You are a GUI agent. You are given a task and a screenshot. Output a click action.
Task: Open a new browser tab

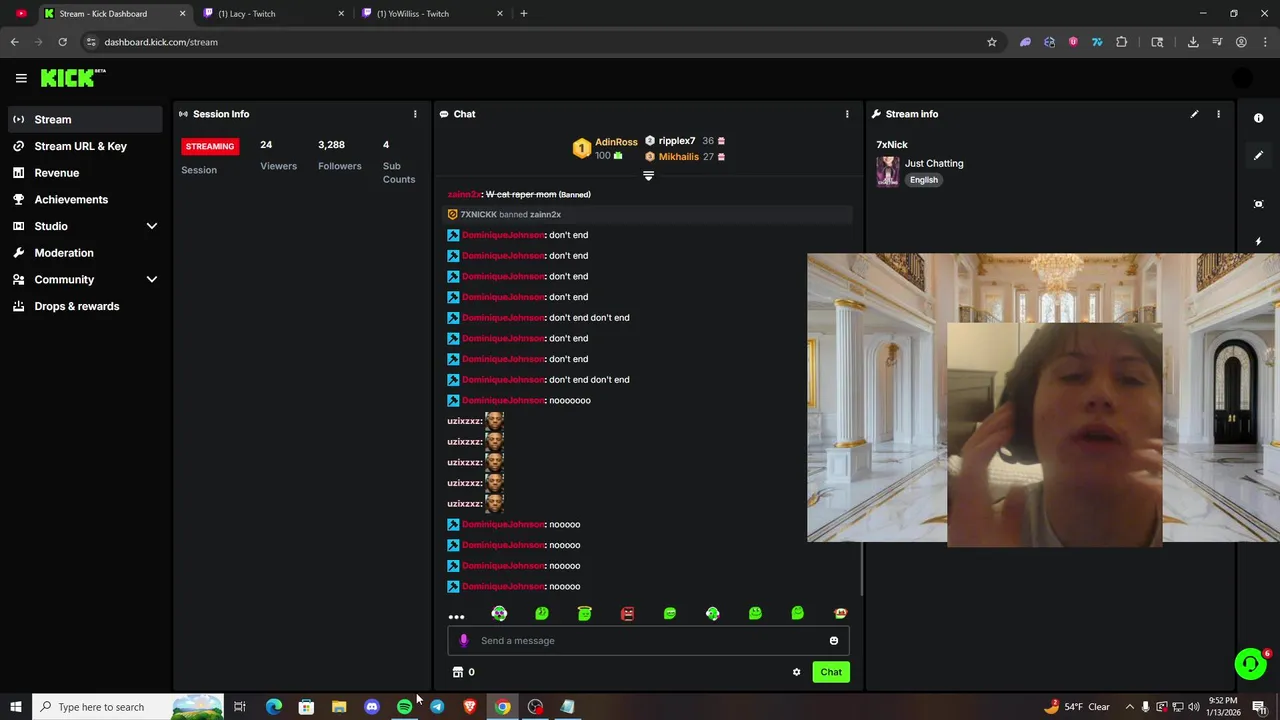(524, 14)
